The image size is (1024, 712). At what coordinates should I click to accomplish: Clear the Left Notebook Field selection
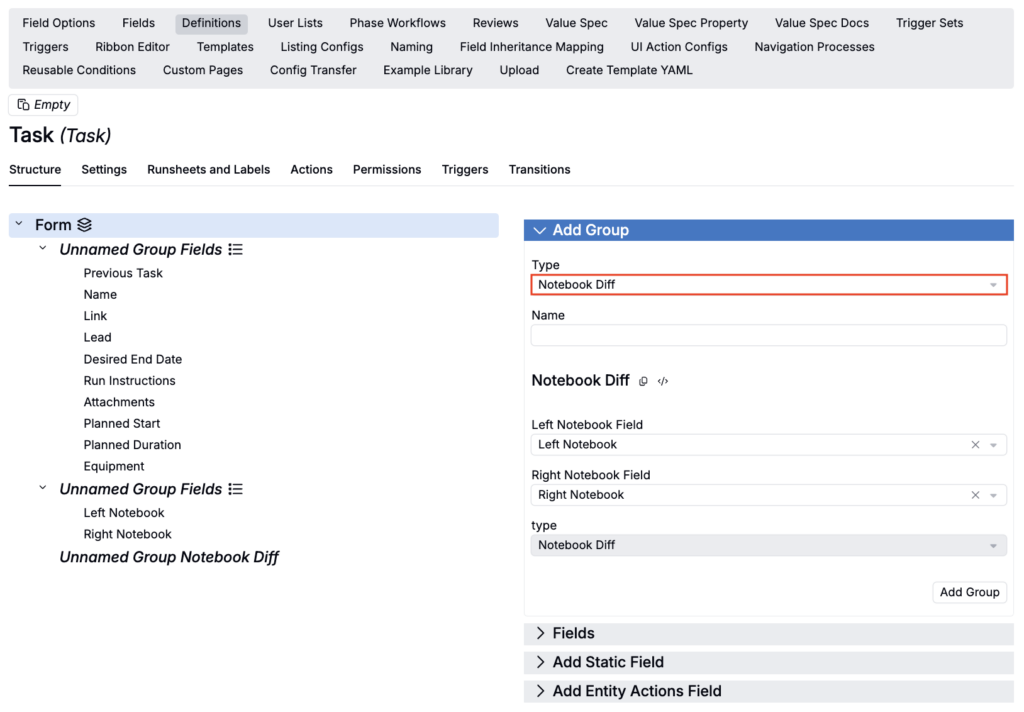(975, 445)
